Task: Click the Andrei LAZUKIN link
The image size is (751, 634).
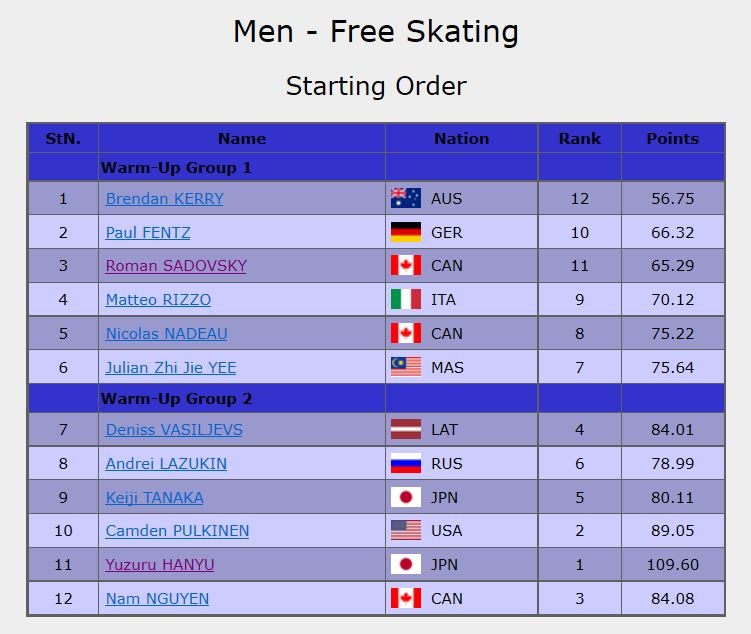Action: [166, 464]
